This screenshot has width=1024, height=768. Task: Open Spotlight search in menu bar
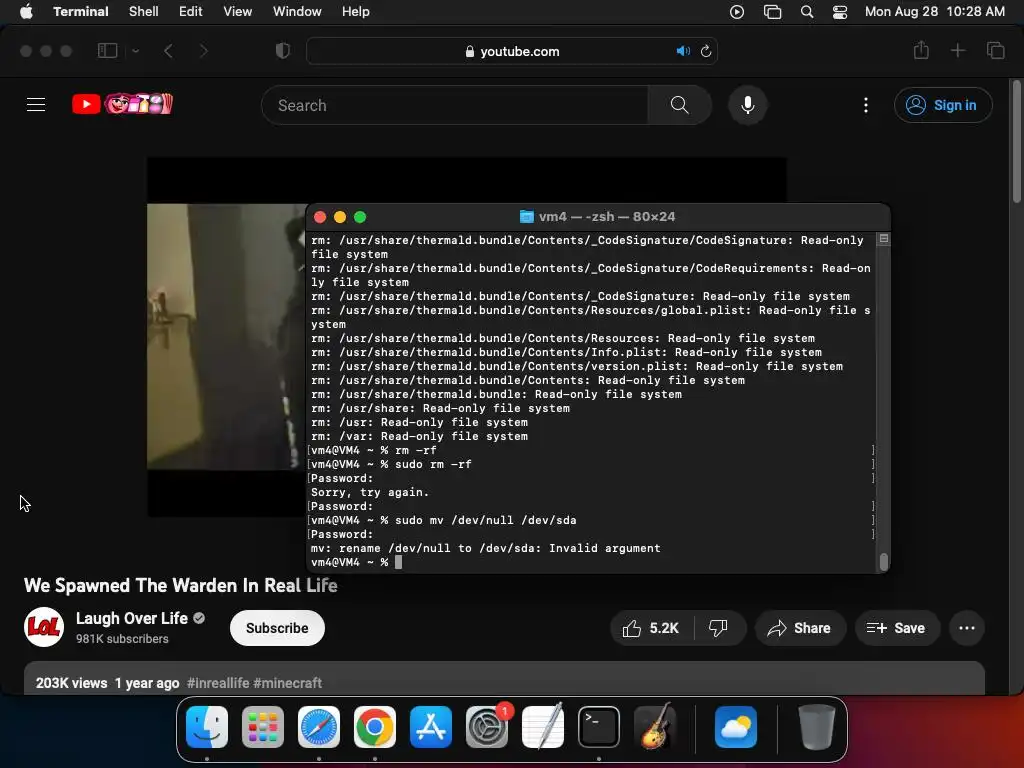[x=807, y=12]
